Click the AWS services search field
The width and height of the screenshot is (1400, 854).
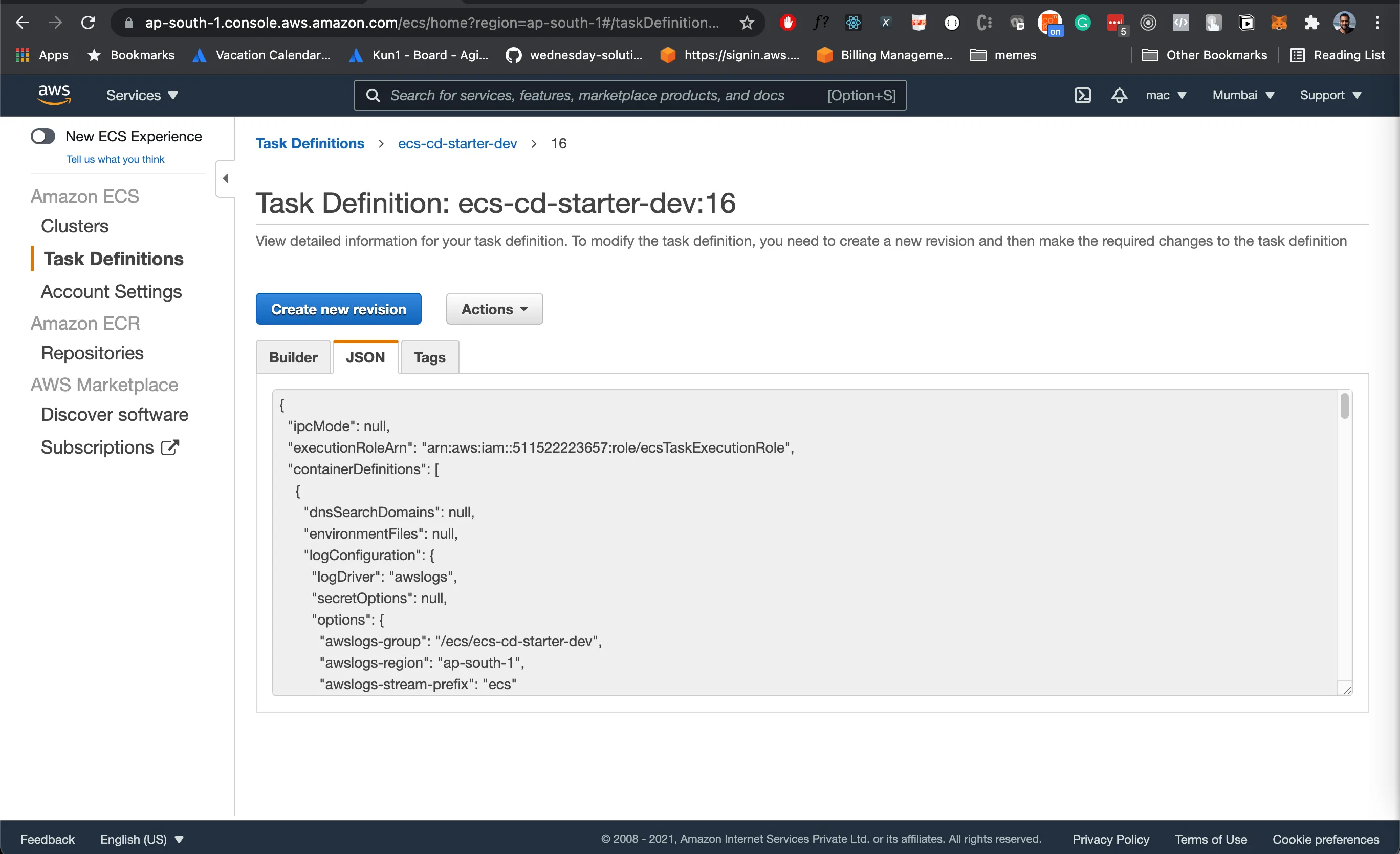pyautogui.click(x=630, y=95)
